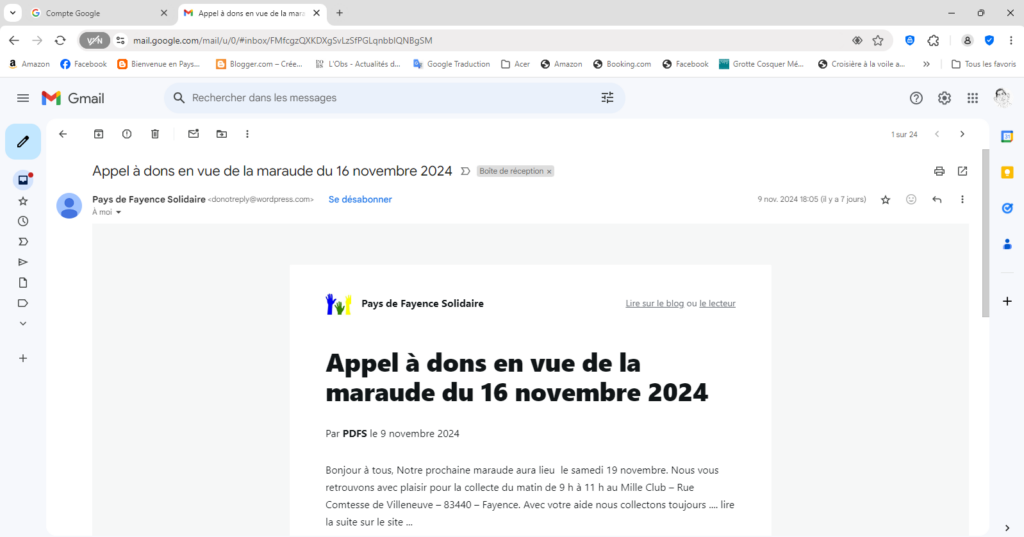Expand more labels in left sidebar

coord(23,324)
